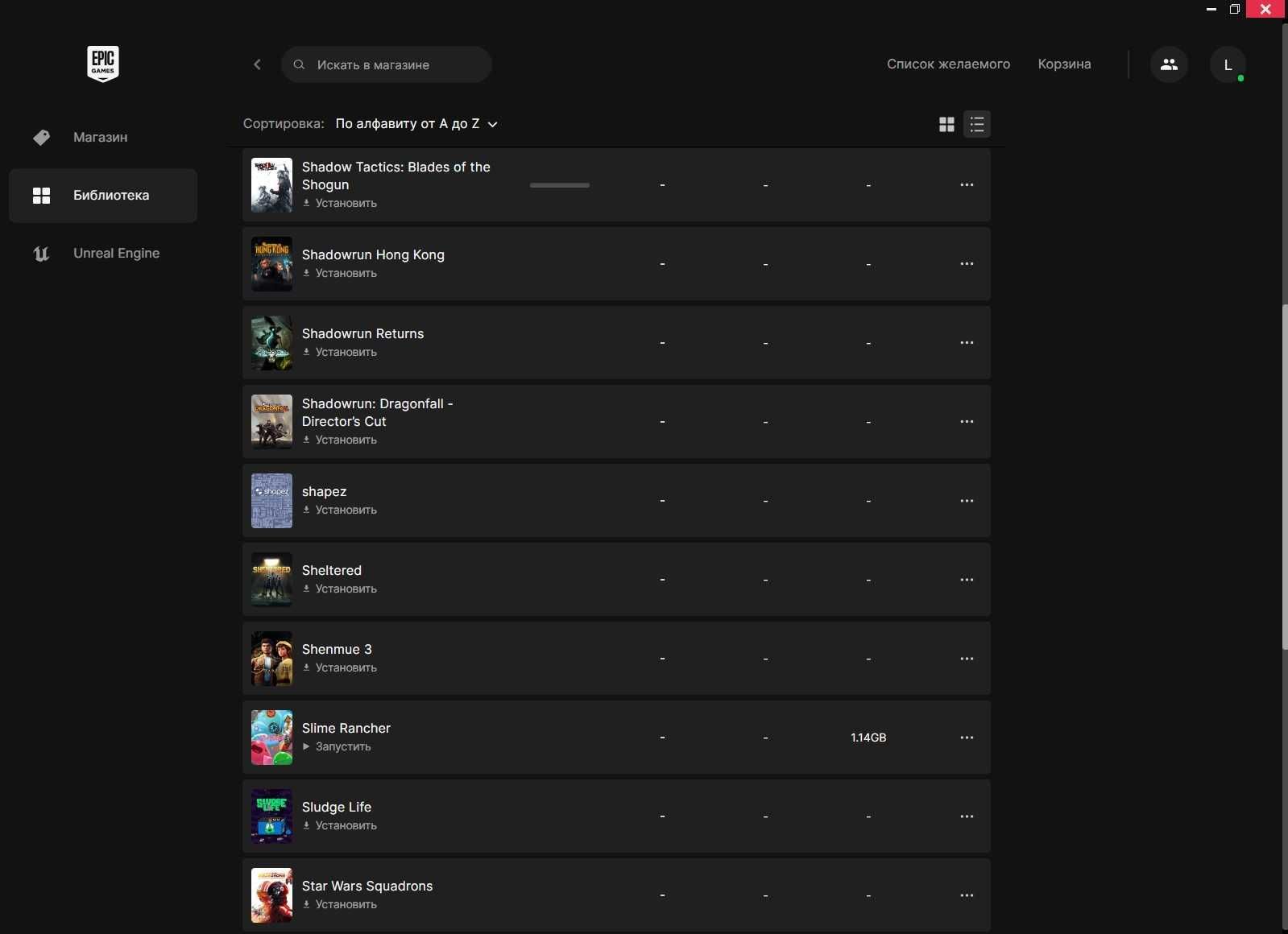Install shapez
Image resolution: width=1288 pixels, height=934 pixels.
pos(340,510)
